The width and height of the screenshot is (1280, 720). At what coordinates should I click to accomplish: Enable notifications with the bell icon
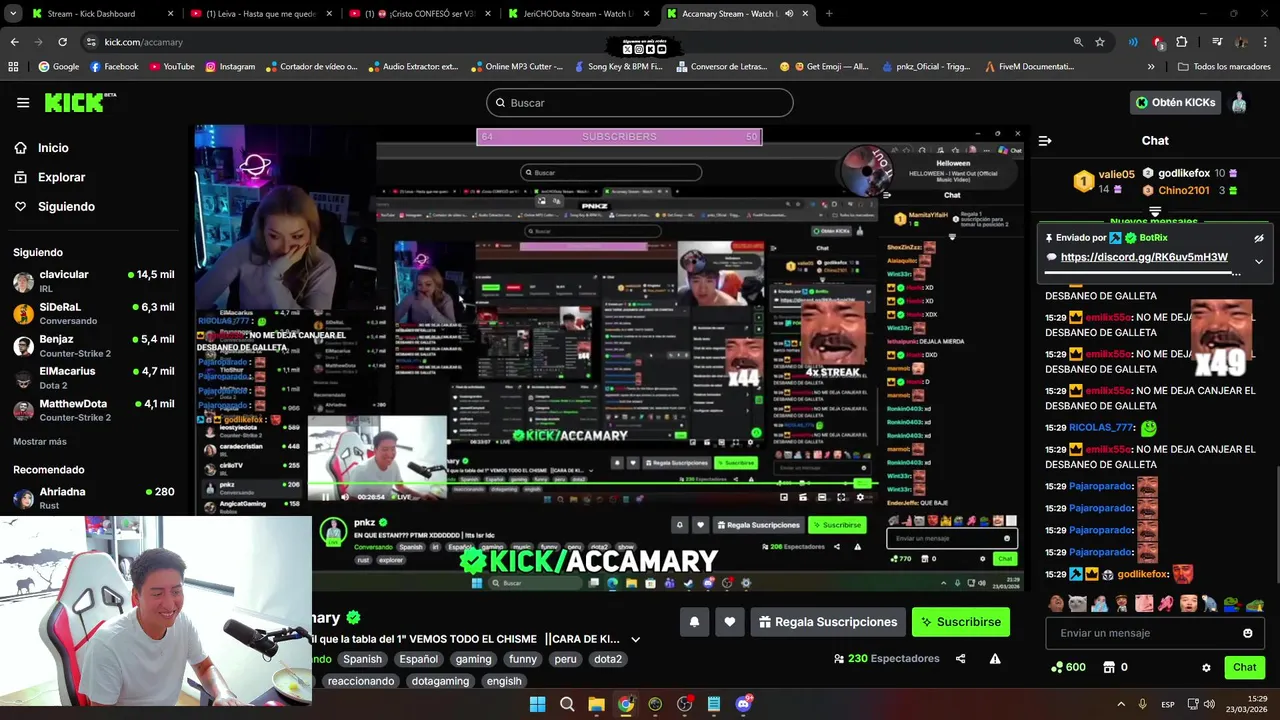pos(694,622)
